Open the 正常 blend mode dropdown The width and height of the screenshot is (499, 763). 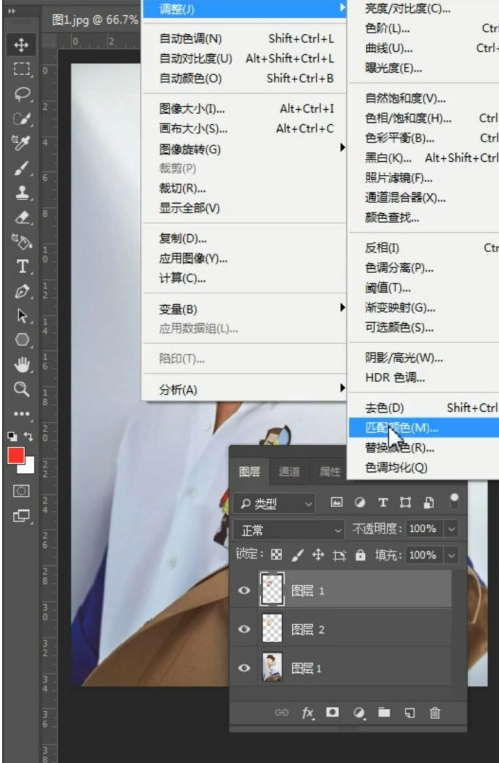point(289,530)
